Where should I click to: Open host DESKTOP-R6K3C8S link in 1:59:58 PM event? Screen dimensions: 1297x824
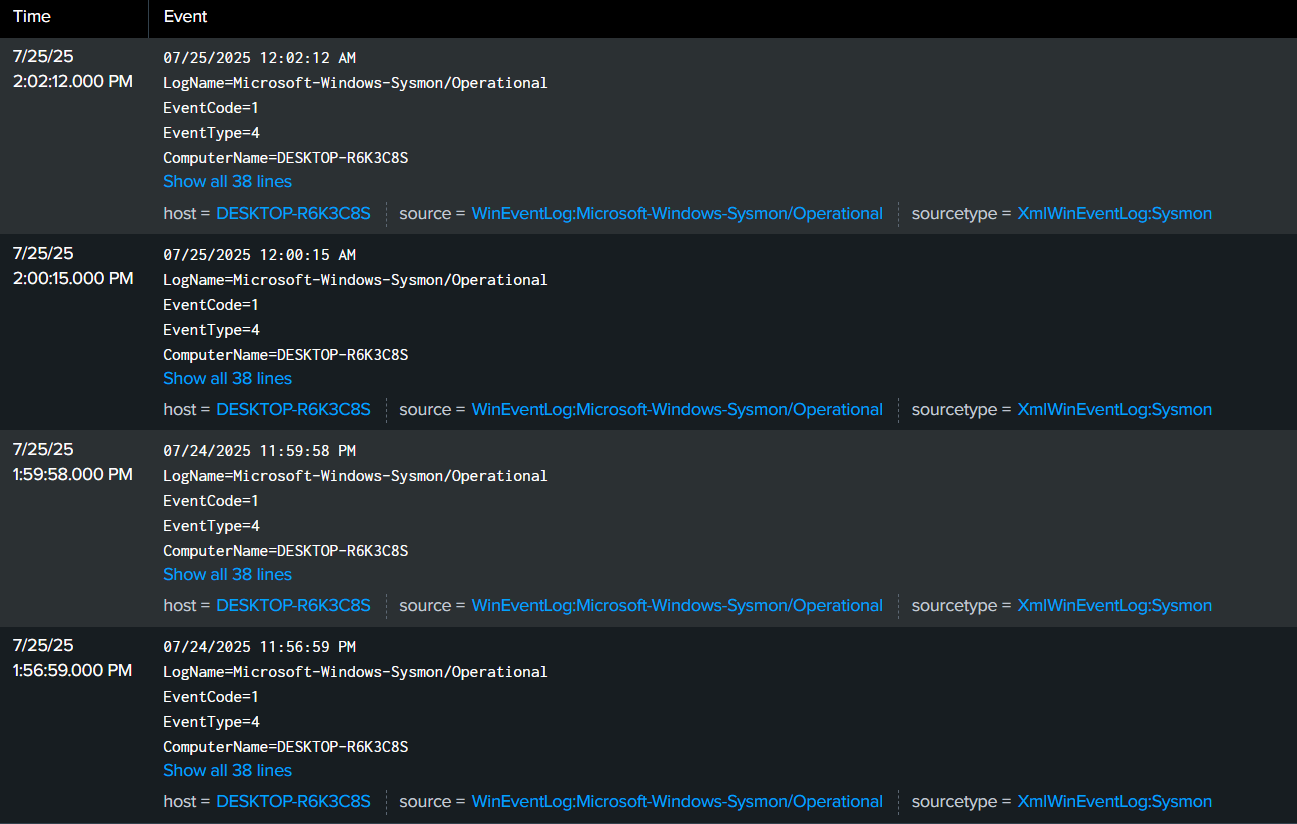pyautogui.click(x=293, y=606)
